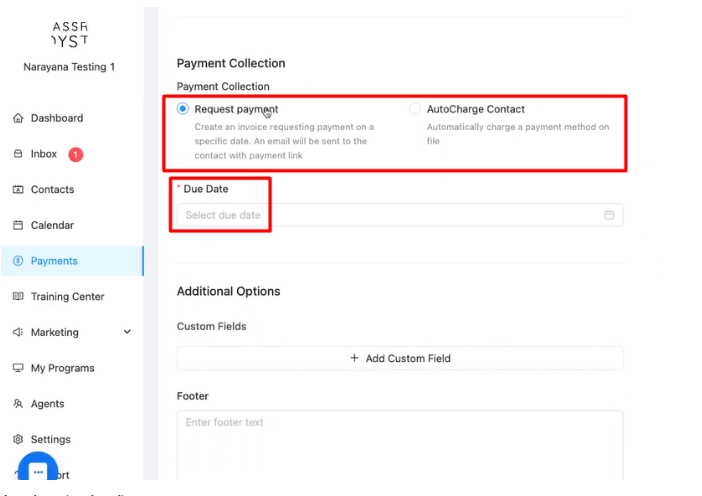
Task: Click the Agents people icon
Action: pyautogui.click(x=18, y=404)
